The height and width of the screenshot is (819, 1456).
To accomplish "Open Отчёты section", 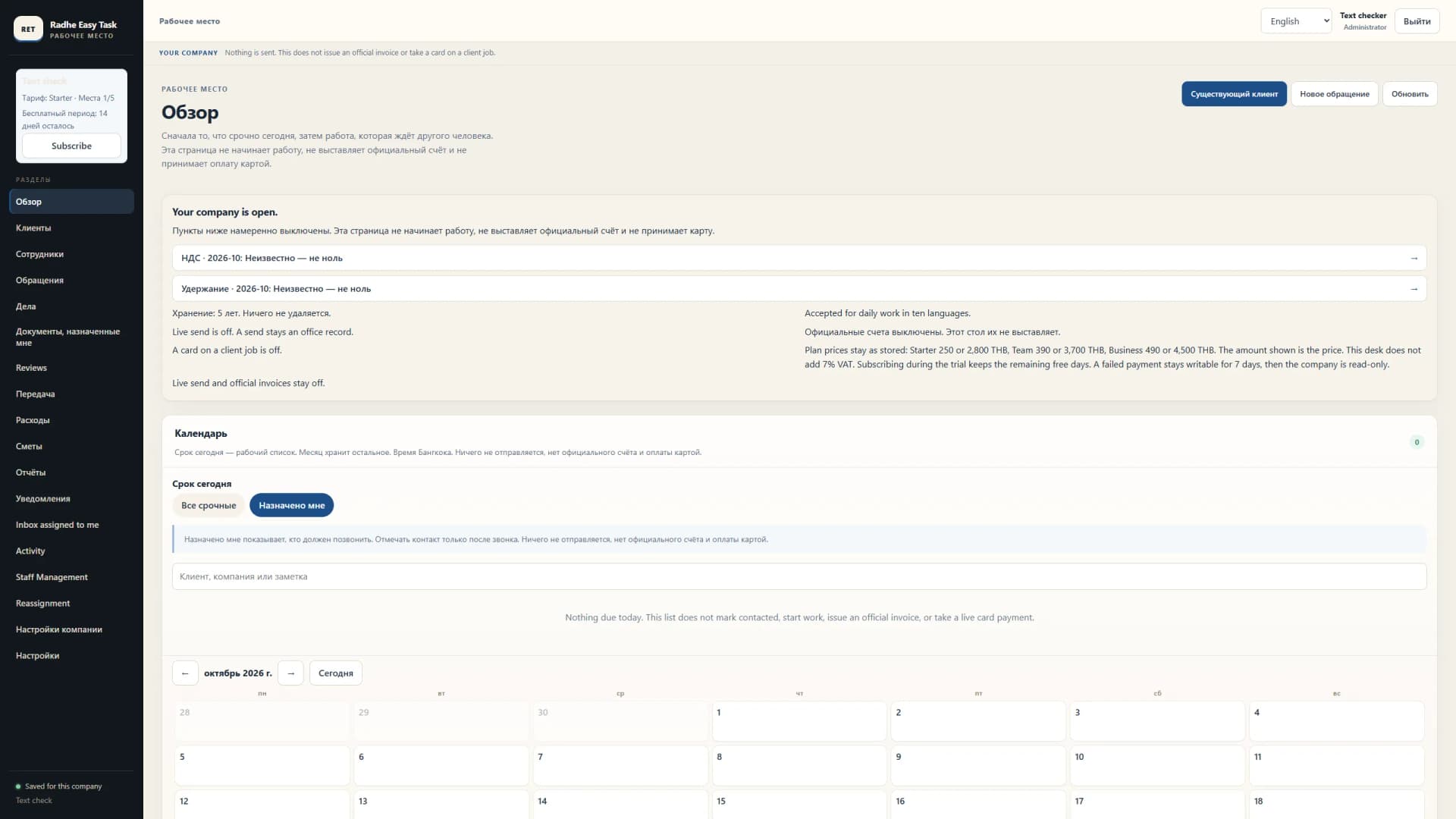I will click(x=71, y=472).
